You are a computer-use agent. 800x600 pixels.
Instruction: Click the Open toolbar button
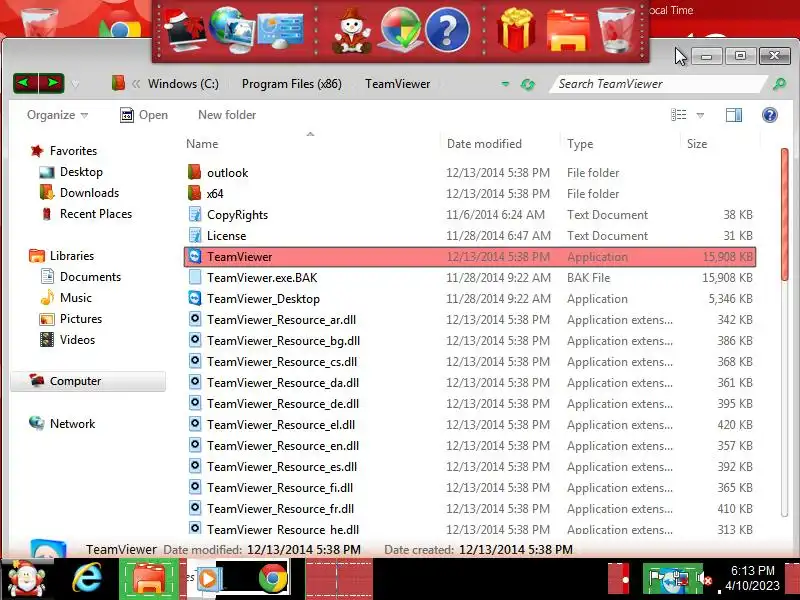[x=144, y=115]
